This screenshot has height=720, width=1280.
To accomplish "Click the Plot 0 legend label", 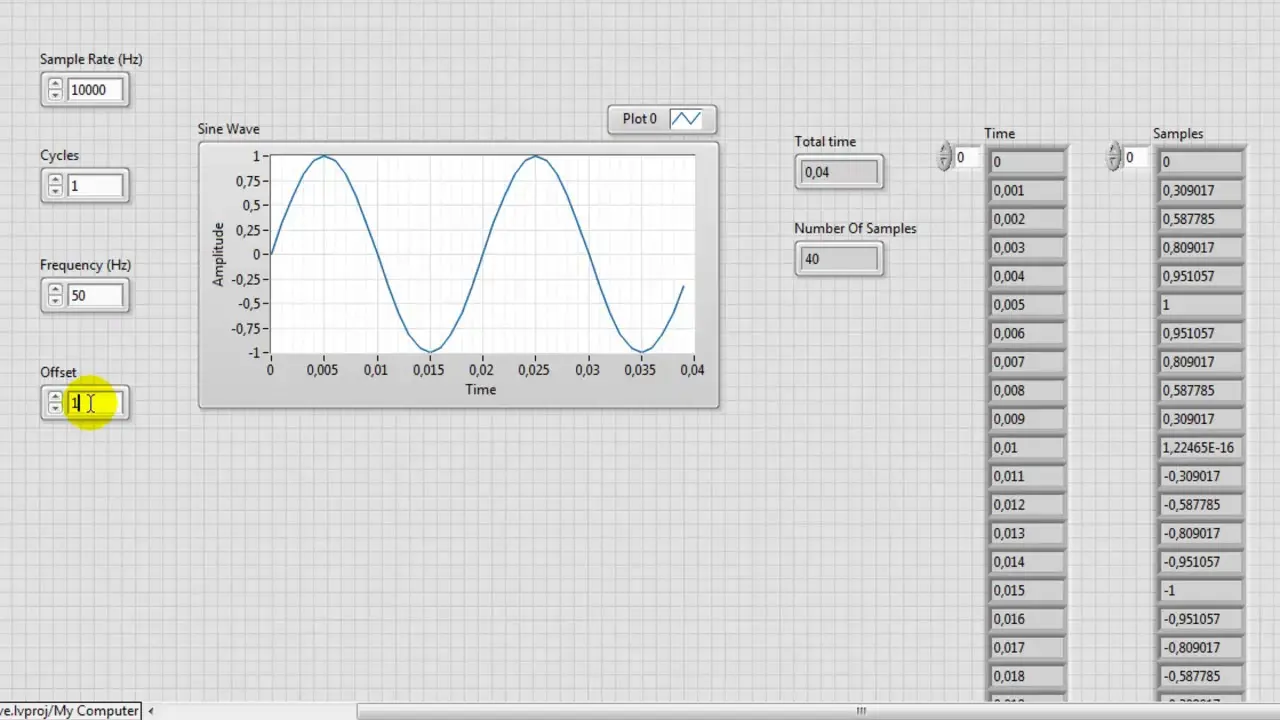I will coord(639,118).
